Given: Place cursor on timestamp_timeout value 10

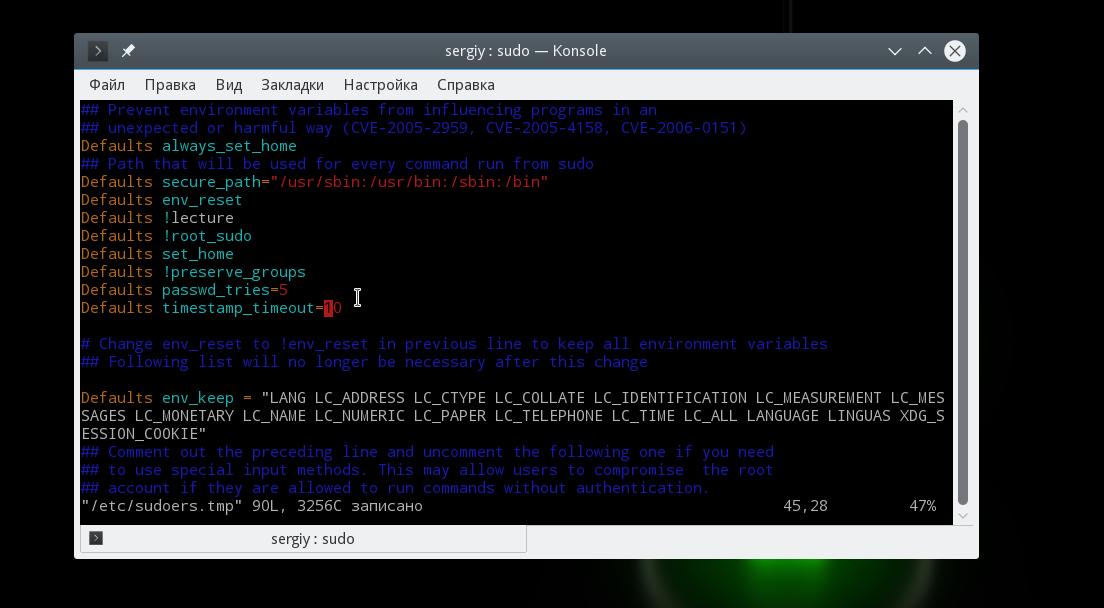Looking at the screenshot, I should click(332, 308).
